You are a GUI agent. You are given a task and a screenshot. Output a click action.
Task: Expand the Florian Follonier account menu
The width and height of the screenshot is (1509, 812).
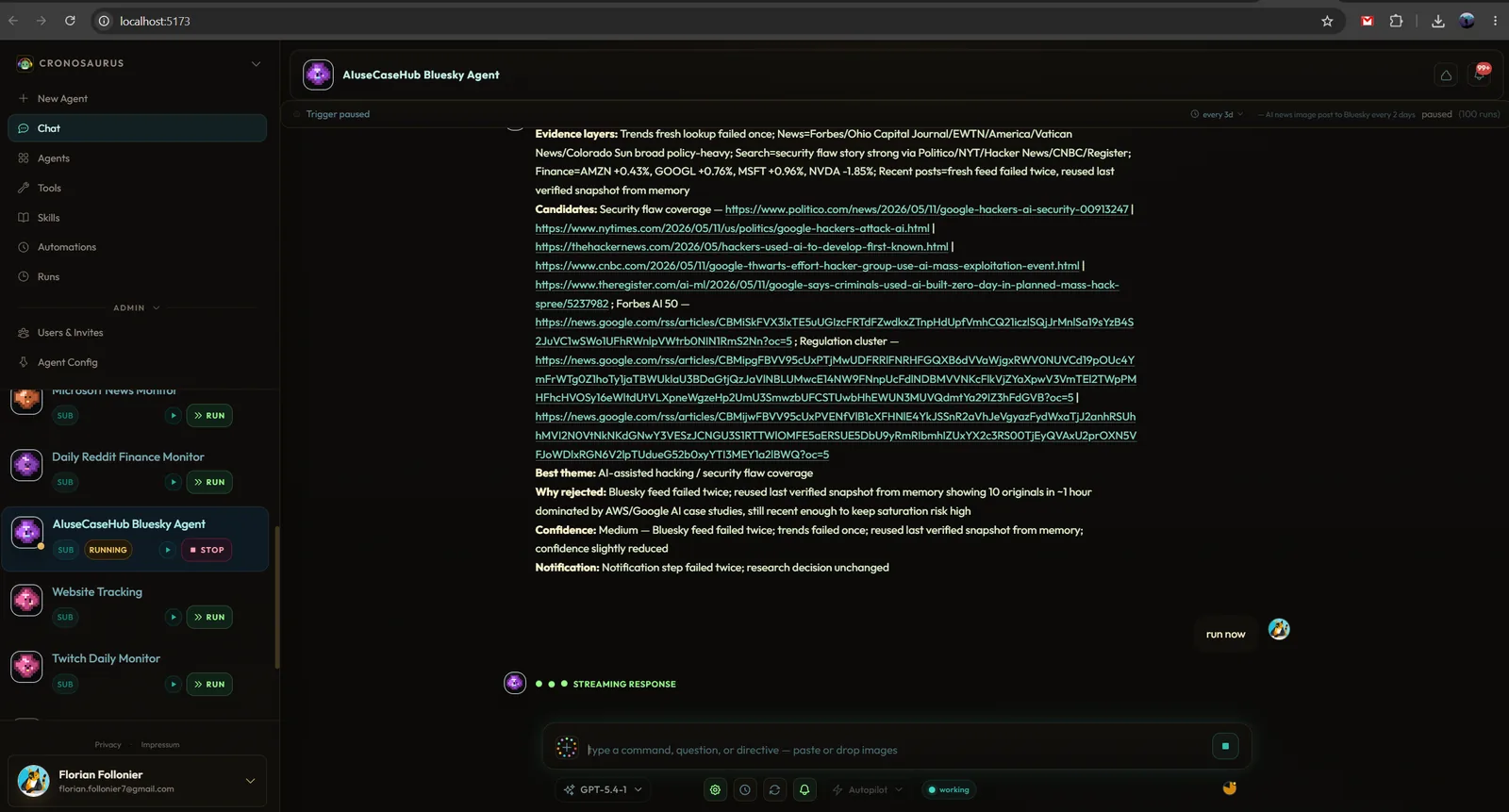tap(250, 781)
